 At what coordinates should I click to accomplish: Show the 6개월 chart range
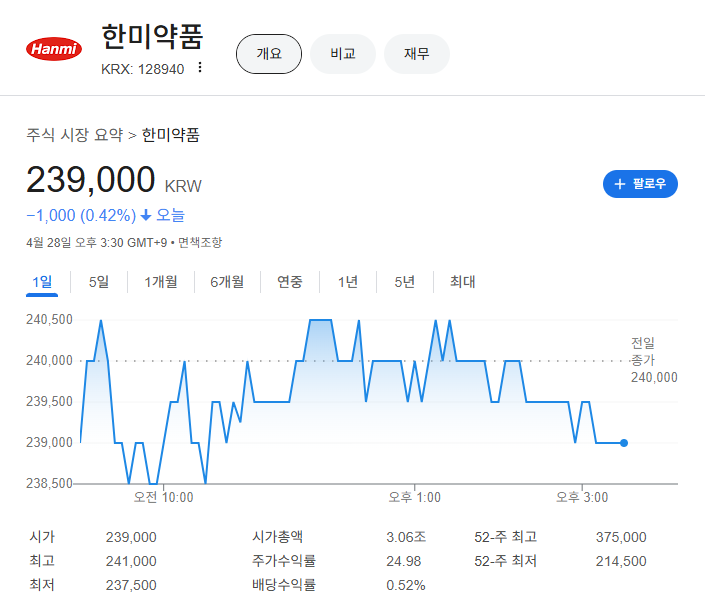tap(227, 282)
